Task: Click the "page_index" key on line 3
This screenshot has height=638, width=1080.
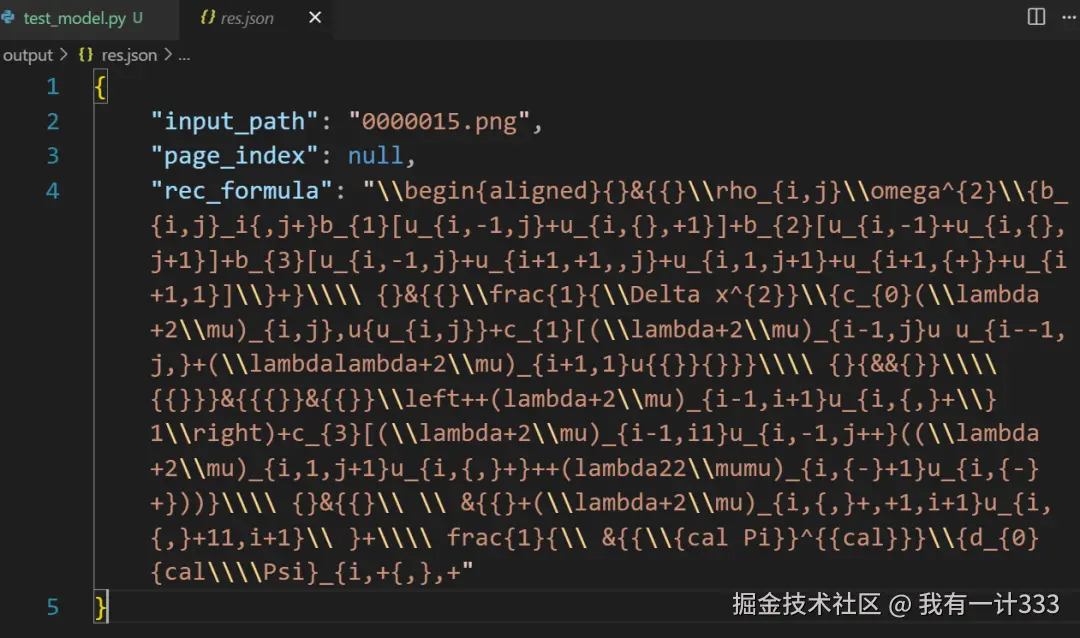Action: coord(231,155)
